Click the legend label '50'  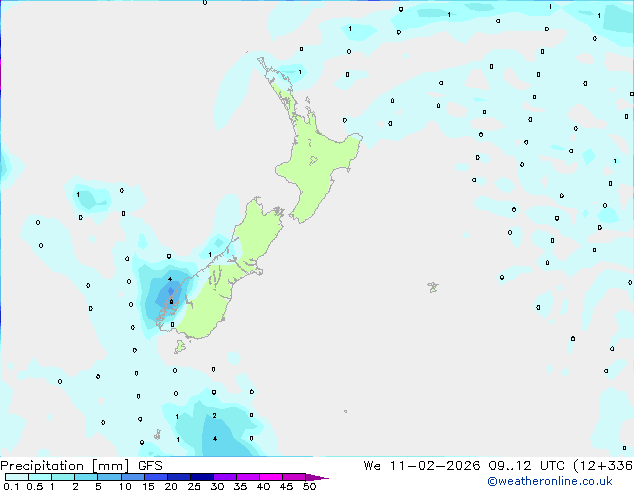(309, 486)
